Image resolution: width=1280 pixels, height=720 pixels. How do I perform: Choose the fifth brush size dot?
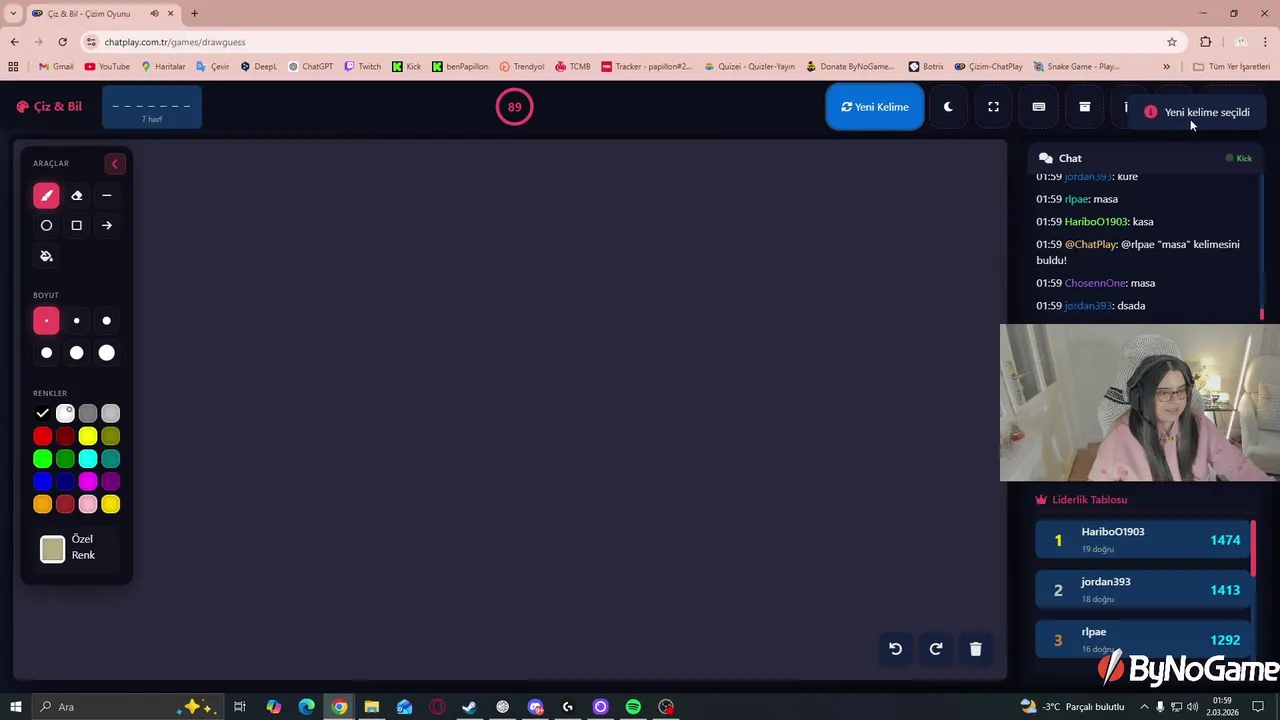[x=76, y=353]
